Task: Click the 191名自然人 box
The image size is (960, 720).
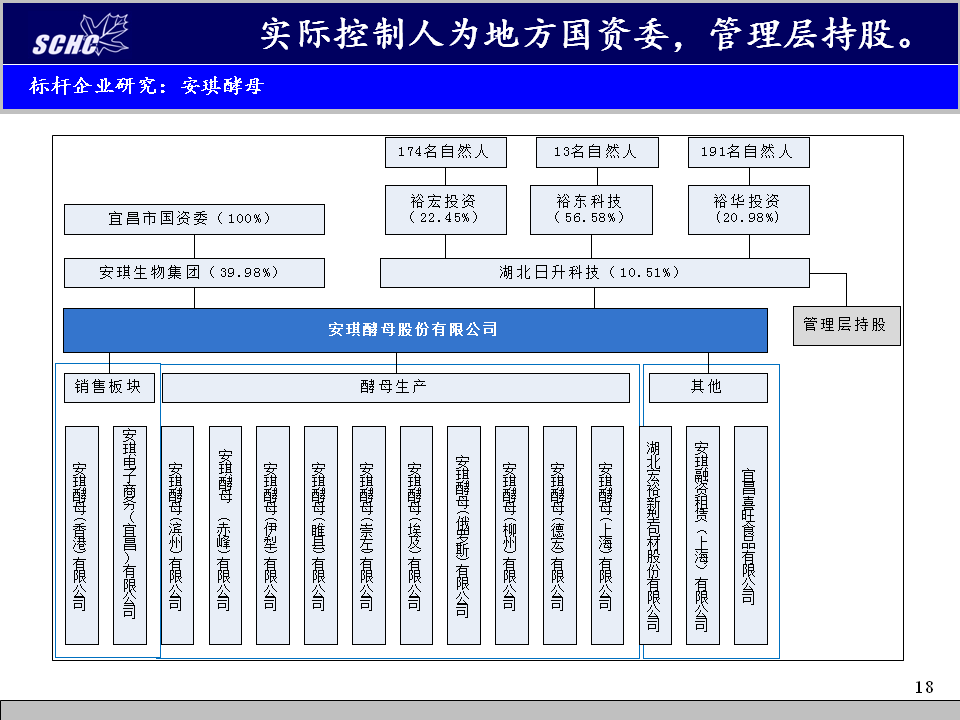Action: click(x=748, y=153)
